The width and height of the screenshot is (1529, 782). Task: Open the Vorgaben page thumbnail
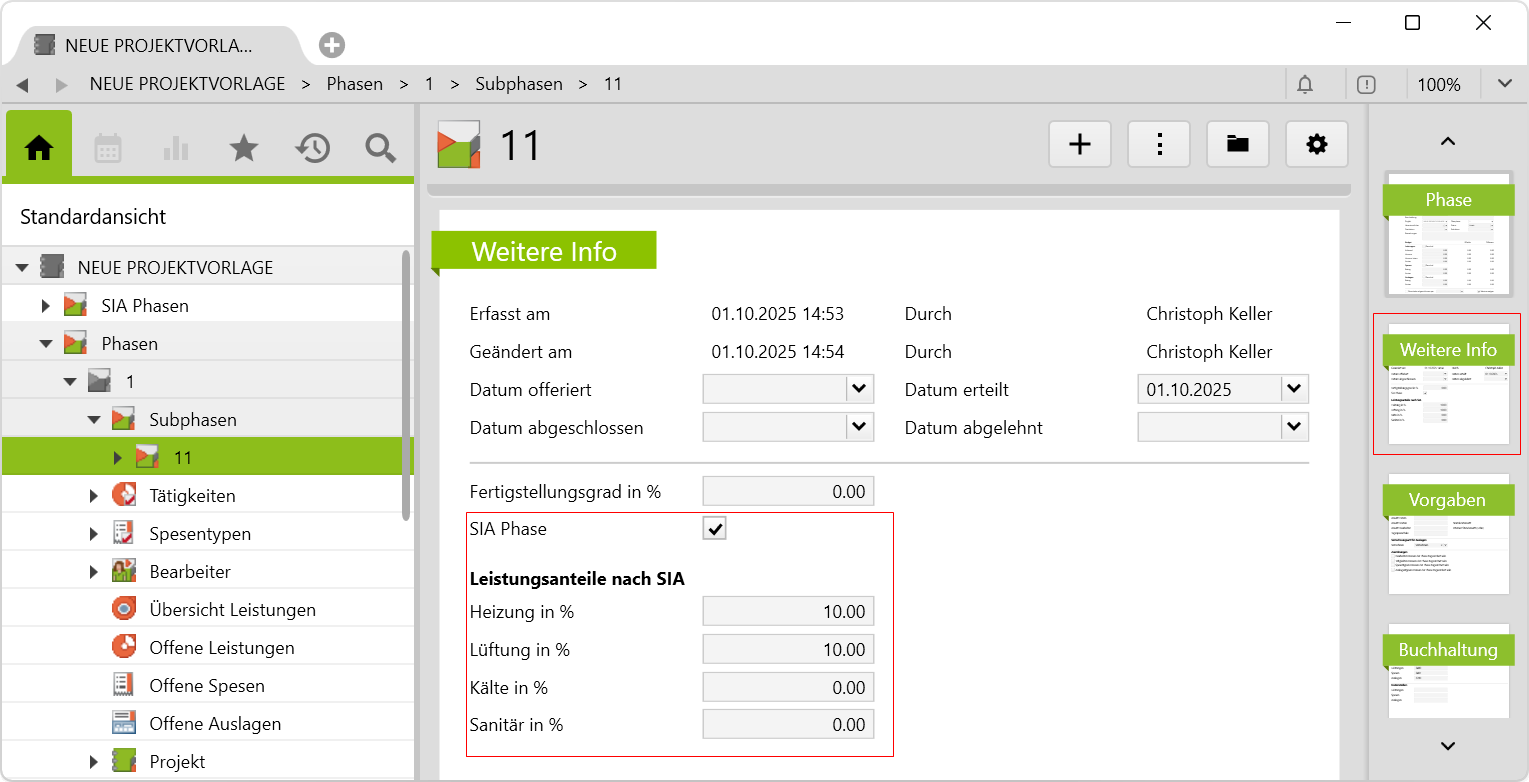pos(1447,535)
